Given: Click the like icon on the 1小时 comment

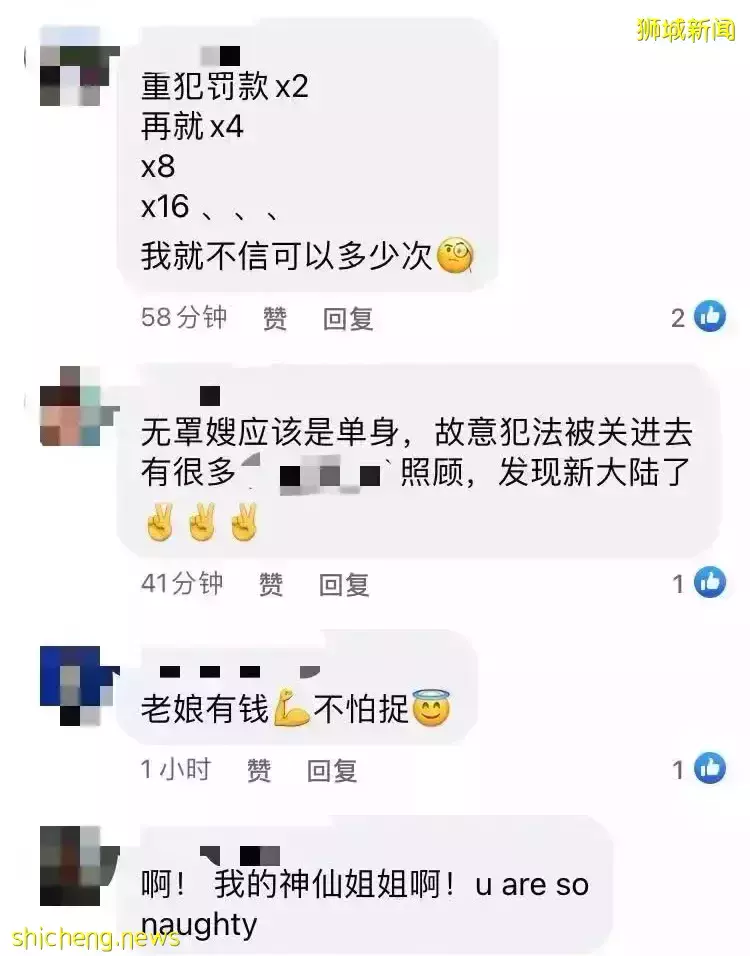Looking at the screenshot, I should click(710, 768).
